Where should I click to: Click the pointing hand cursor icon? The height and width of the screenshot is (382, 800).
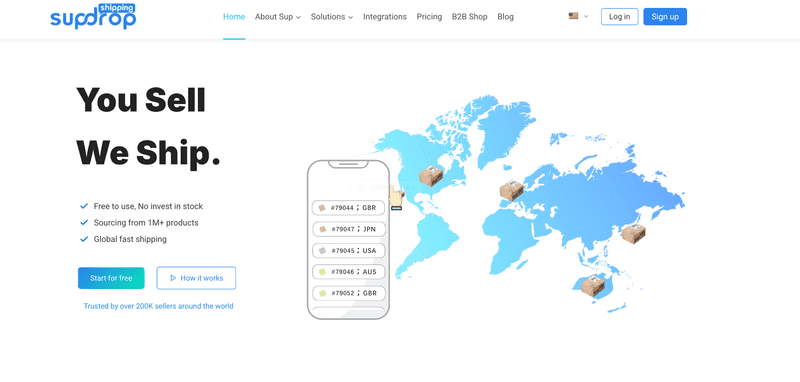click(x=396, y=197)
